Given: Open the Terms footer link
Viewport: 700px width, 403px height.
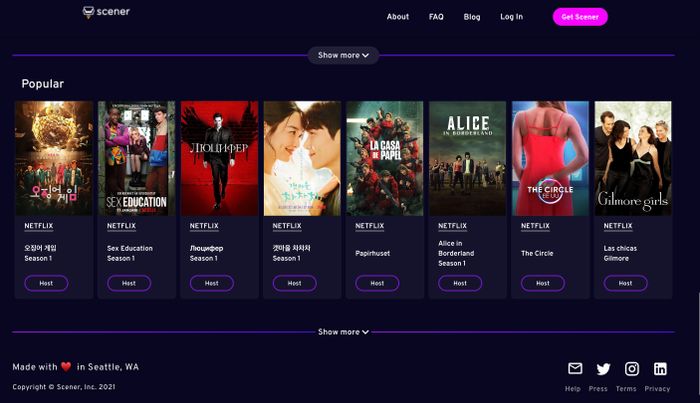Looking at the screenshot, I should point(626,389).
